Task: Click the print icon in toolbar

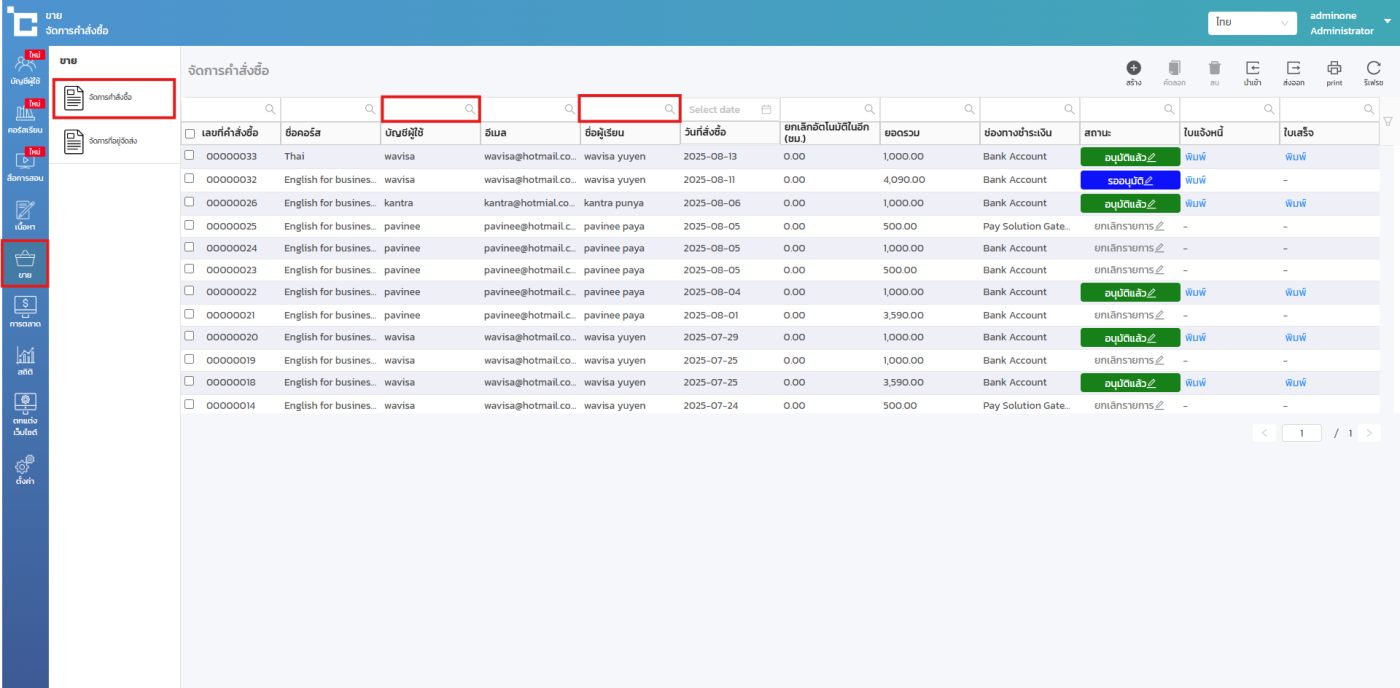Action: (1334, 68)
